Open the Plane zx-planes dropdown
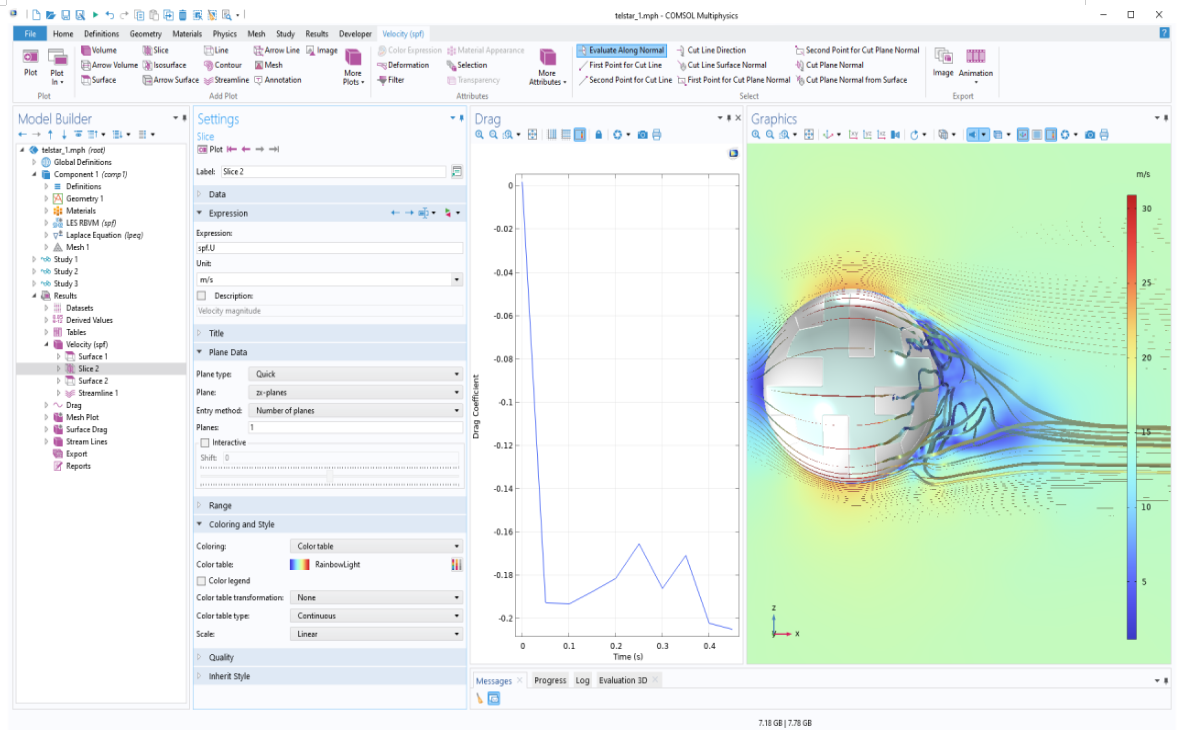The height and width of the screenshot is (730, 1189). 356,393
